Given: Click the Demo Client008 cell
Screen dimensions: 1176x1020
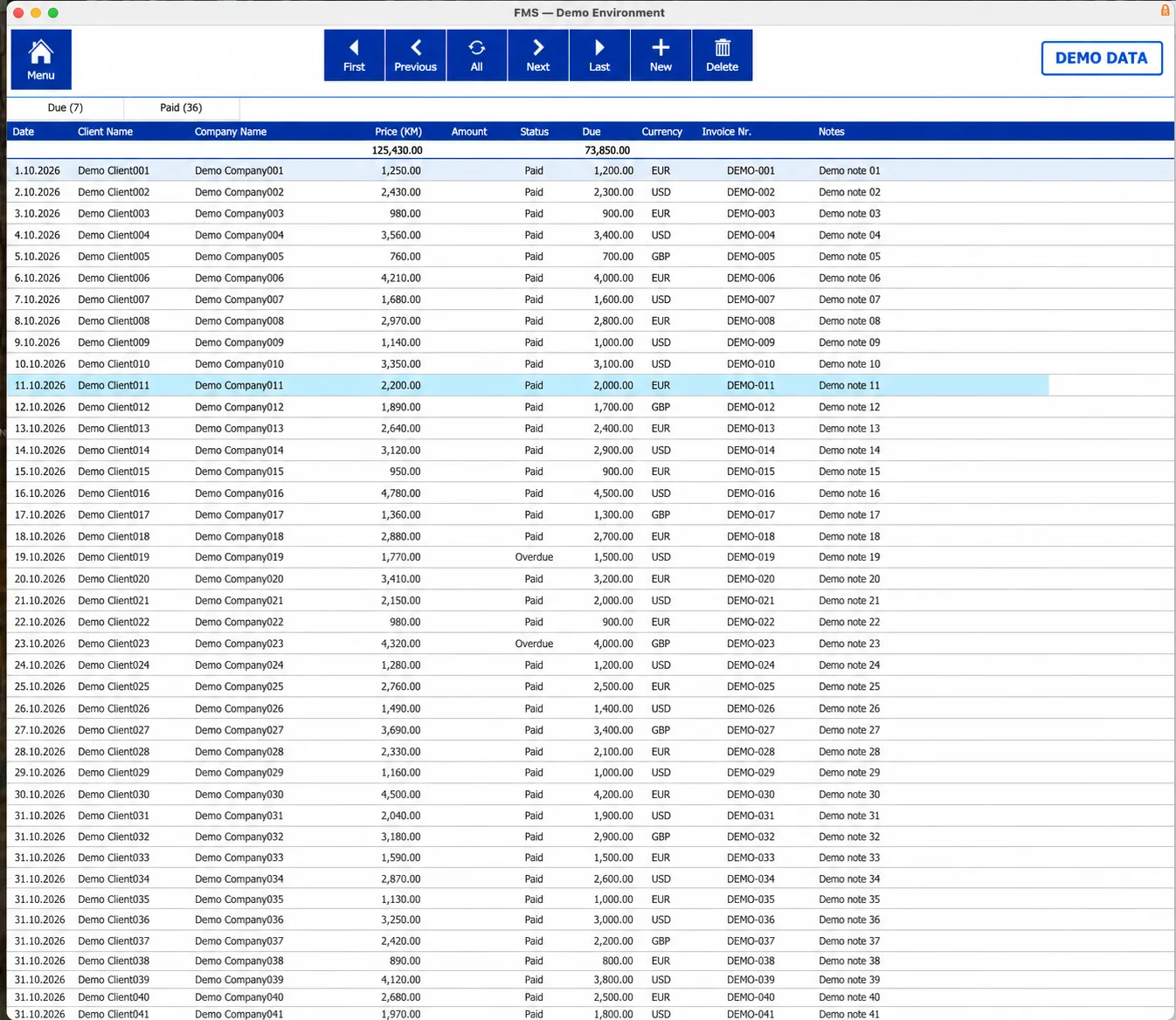Looking at the screenshot, I should [x=114, y=321].
